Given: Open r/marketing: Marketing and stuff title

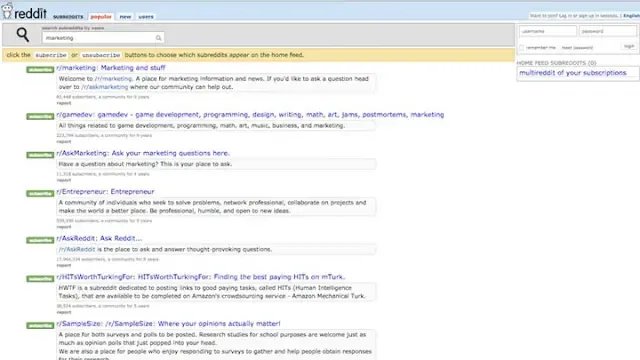Looking at the screenshot, I should coord(111,68).
